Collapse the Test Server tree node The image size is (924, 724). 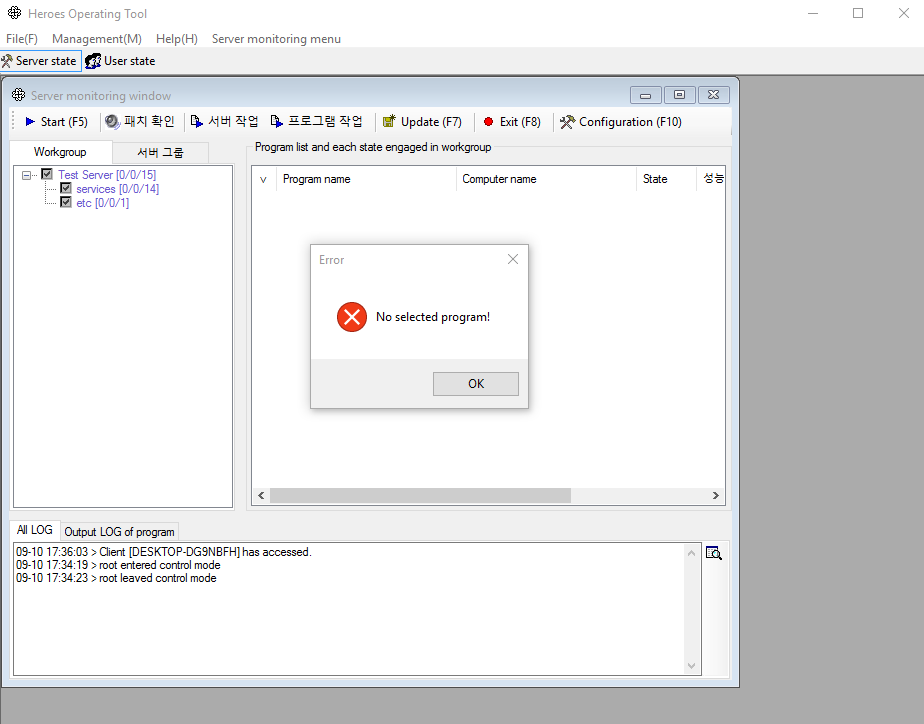(x=27, y=175)
